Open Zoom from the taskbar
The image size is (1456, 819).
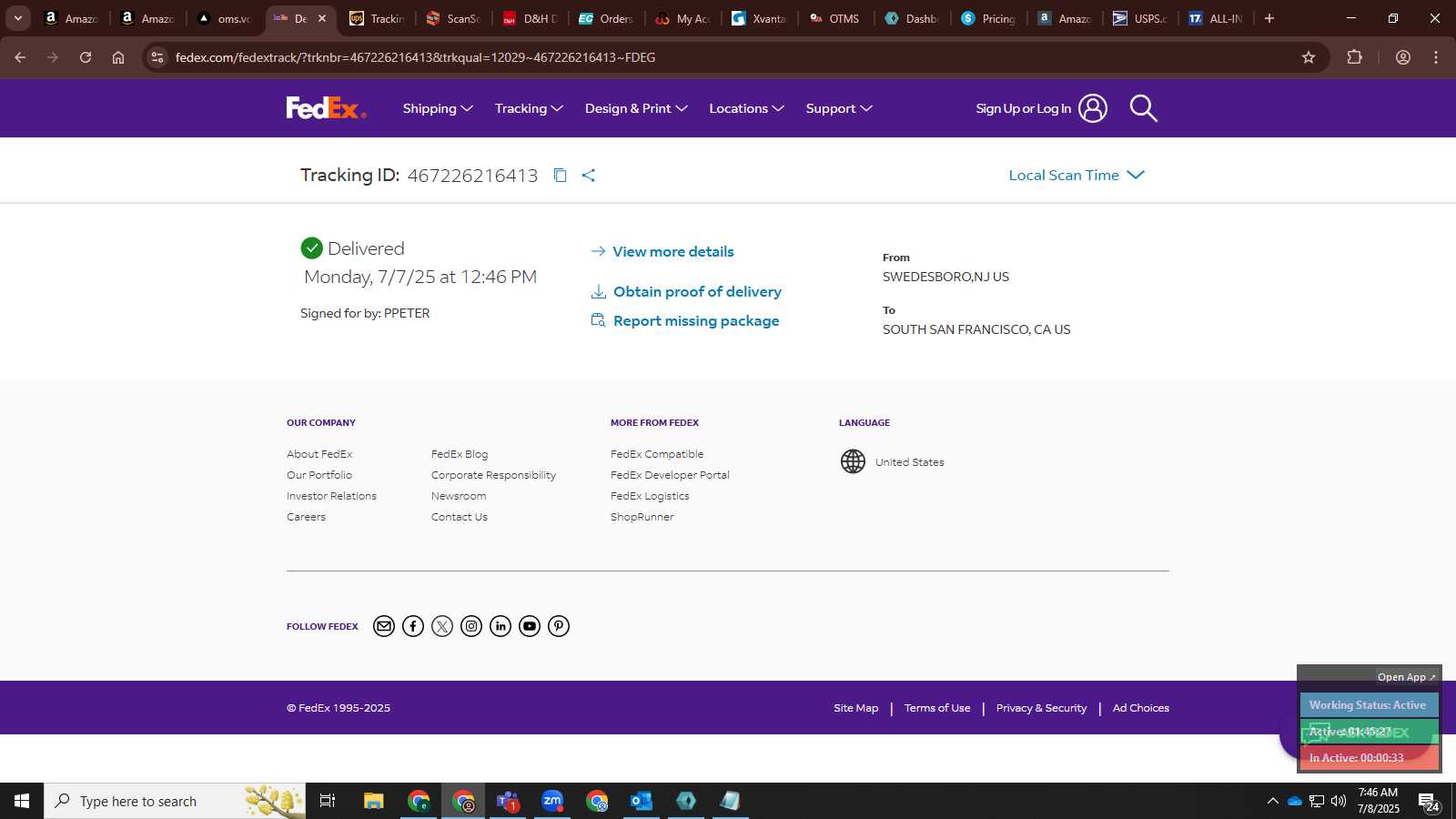tap(552, 801)
